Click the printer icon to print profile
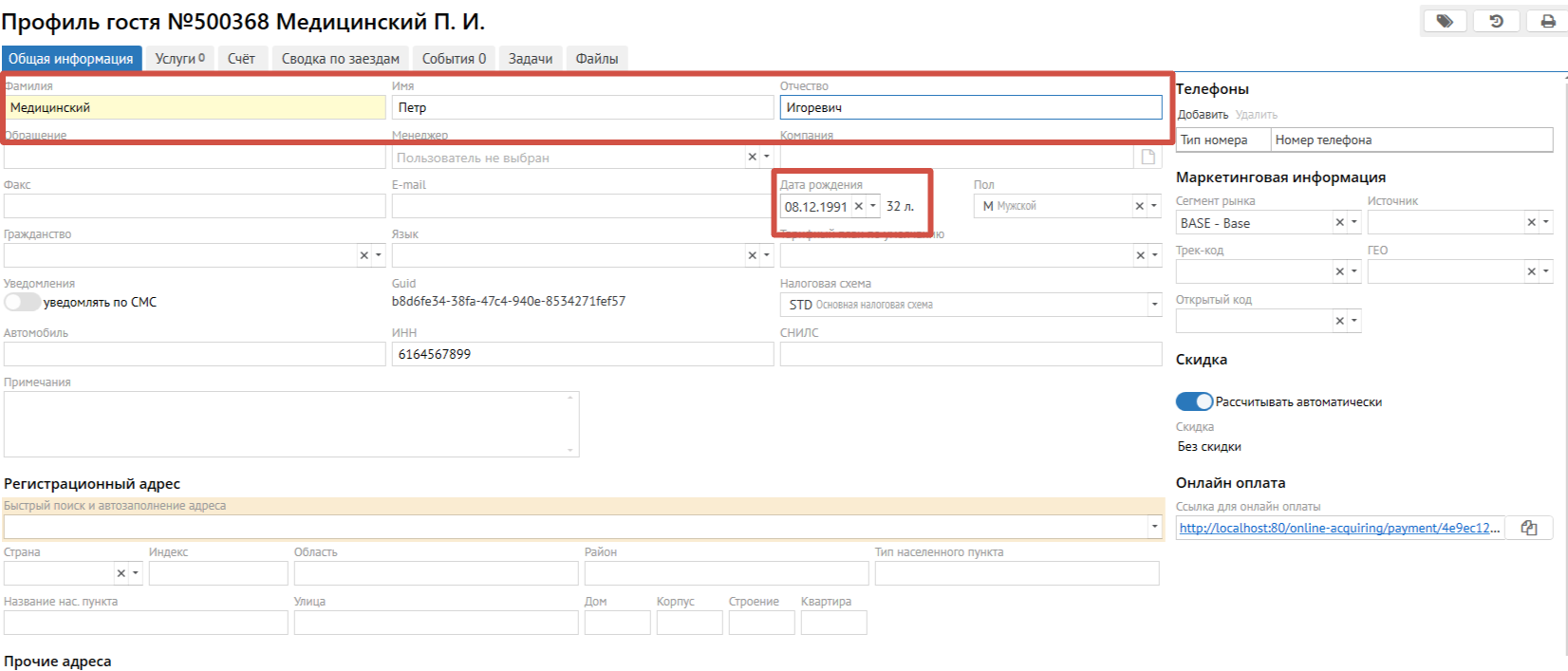The image size is (1568, 671). (x=1547, y=21)
